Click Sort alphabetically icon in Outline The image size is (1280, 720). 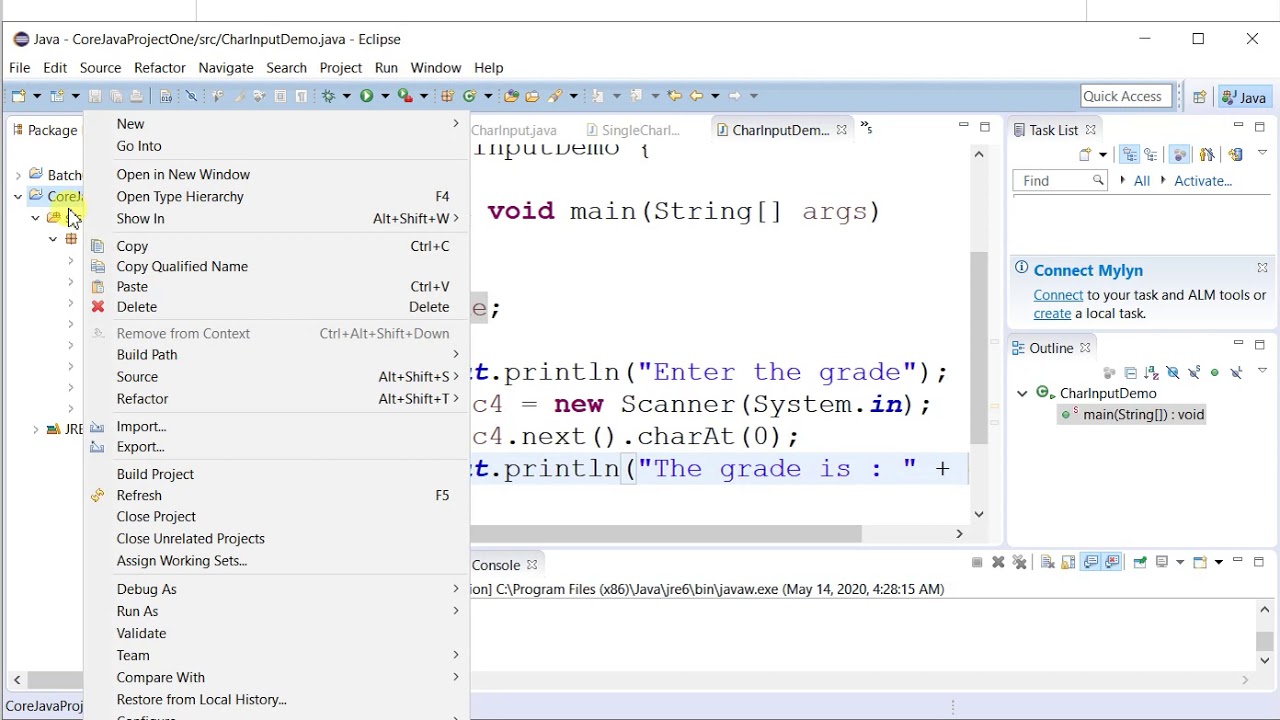click(x=1151, y=372)
